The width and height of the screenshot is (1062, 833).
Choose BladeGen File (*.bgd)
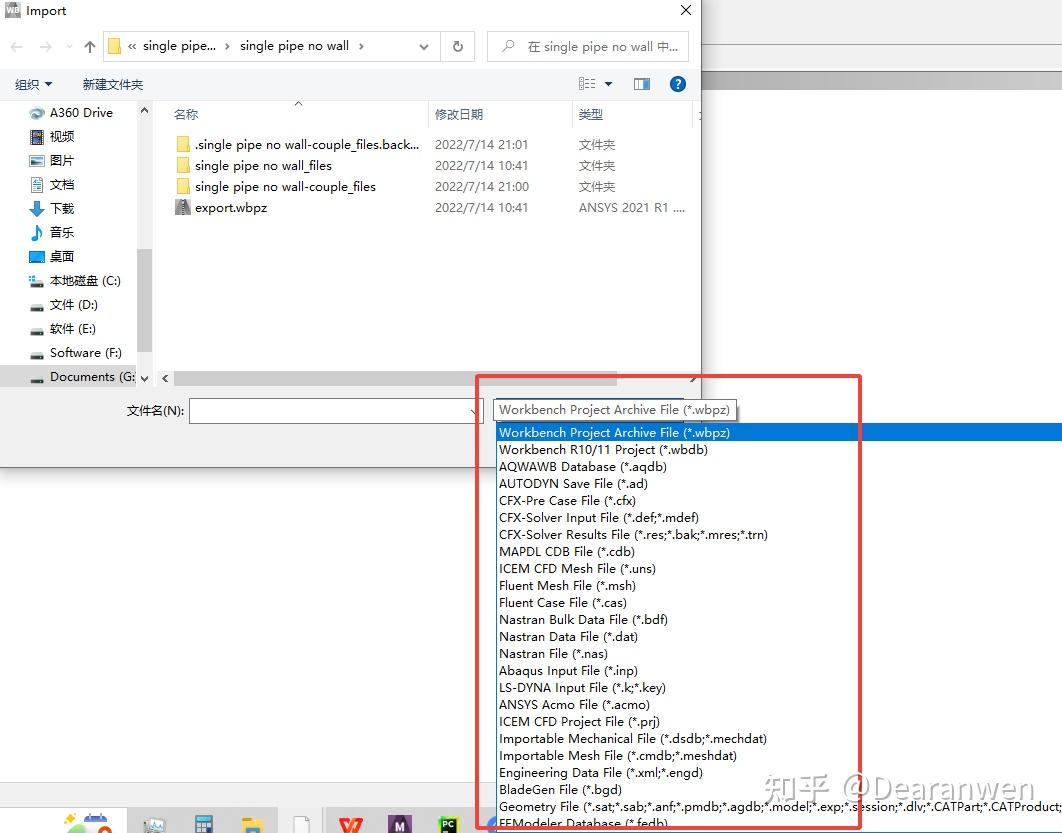pyautogui.click(x=560, y=789)
